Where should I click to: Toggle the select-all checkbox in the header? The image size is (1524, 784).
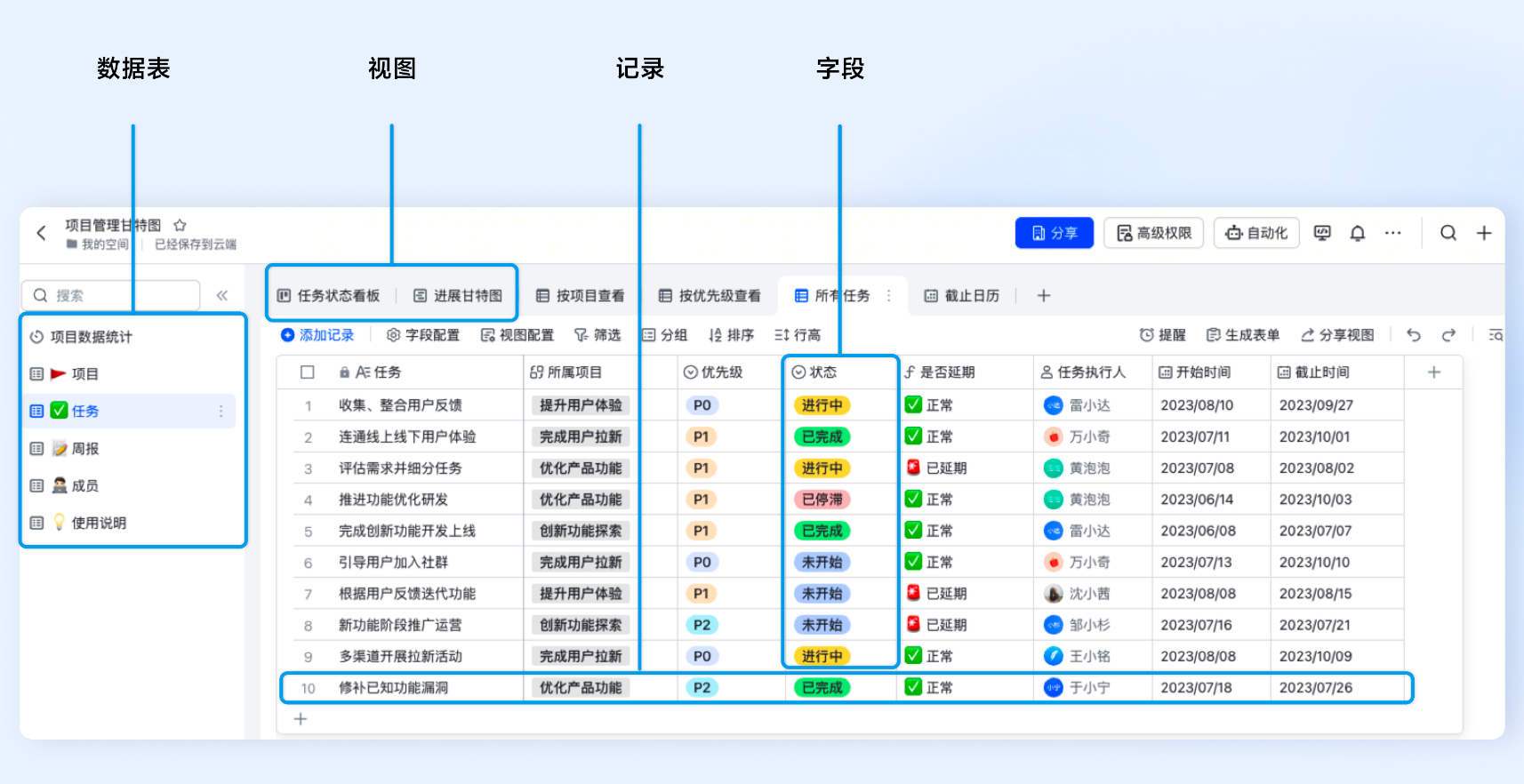coord(308,372)
